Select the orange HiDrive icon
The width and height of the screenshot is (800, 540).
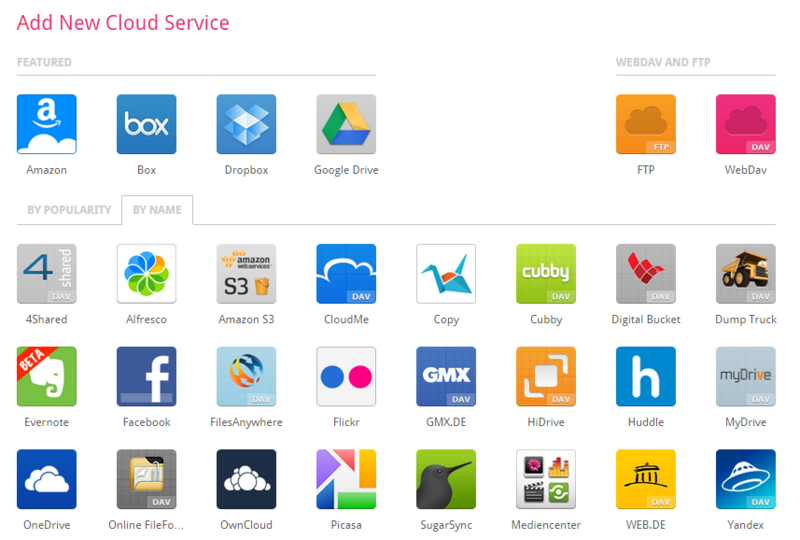[x=546, y=377]
